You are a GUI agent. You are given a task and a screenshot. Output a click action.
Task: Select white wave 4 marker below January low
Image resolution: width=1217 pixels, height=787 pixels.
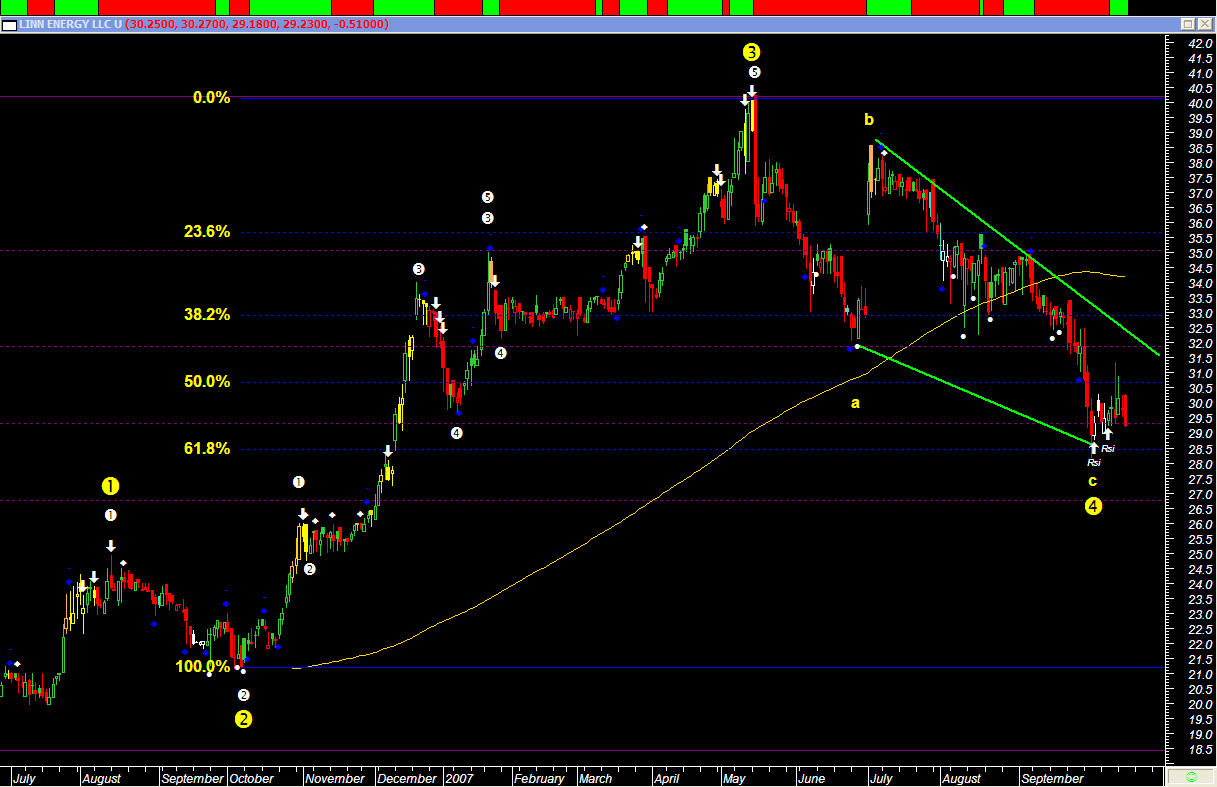tap(457, 433)
